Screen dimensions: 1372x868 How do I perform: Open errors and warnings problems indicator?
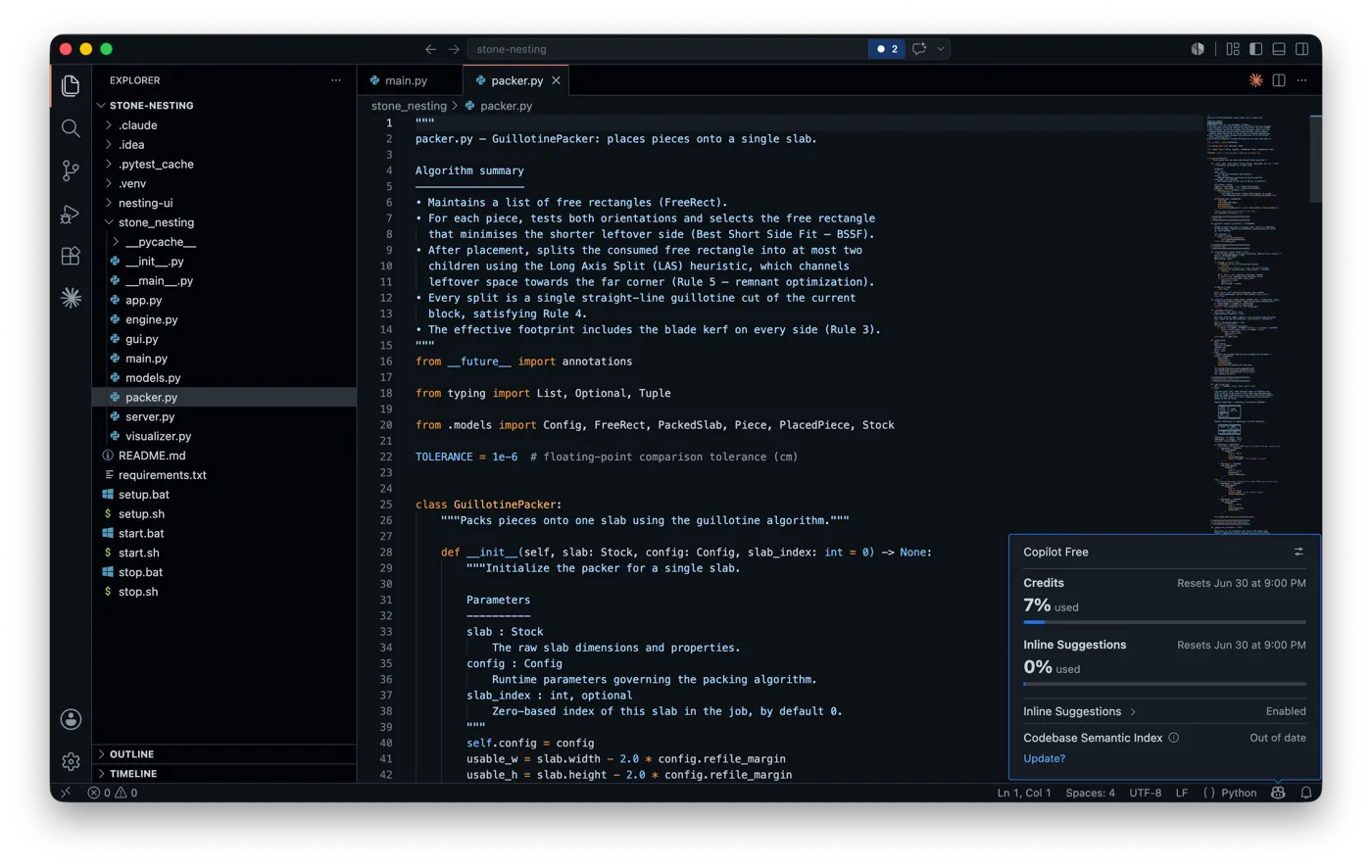coord(113,793)
